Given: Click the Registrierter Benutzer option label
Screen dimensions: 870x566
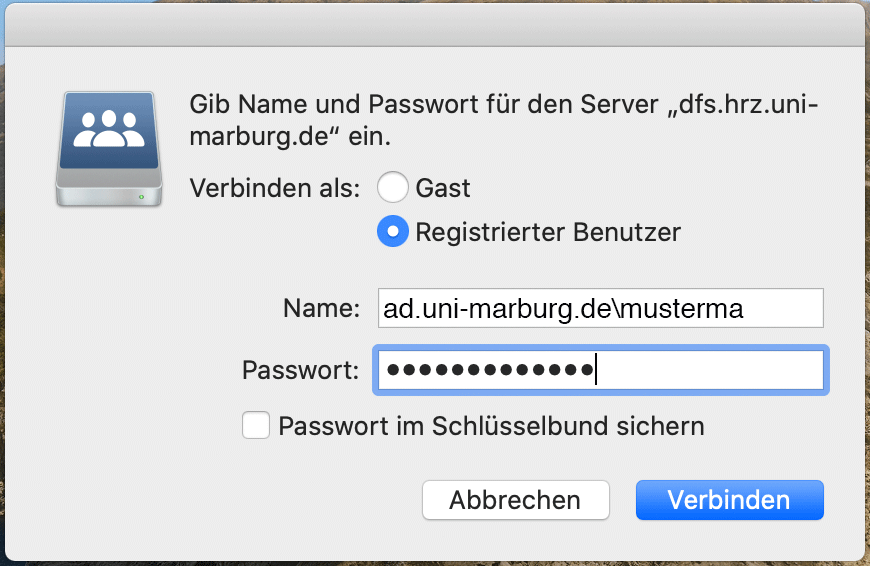Looking at the screenshot, I should click(548, 232).
